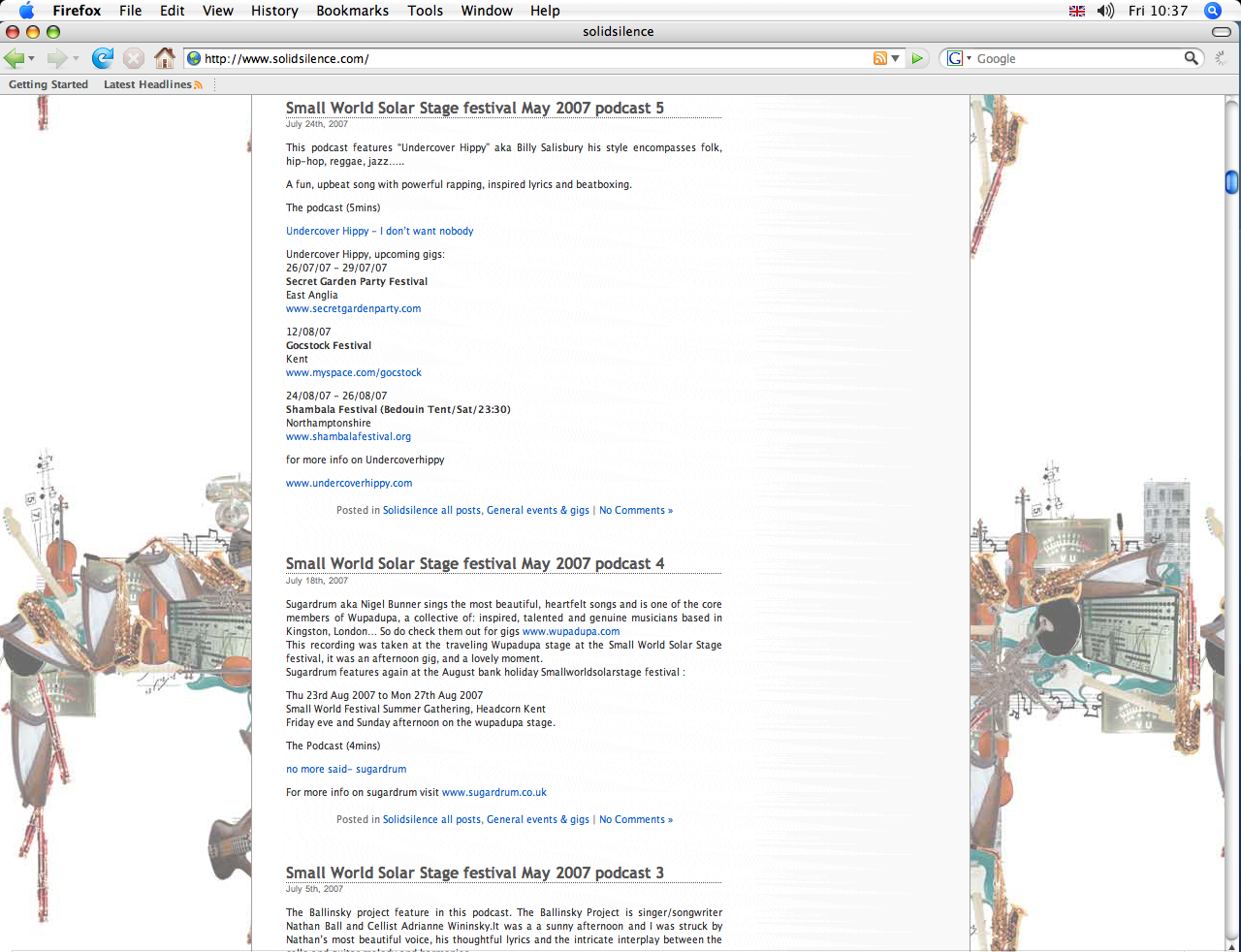Open Spotlight search in the menu bar
Image resolution: width=1241 pixels, height=952 pixels.
(1212, 11)
